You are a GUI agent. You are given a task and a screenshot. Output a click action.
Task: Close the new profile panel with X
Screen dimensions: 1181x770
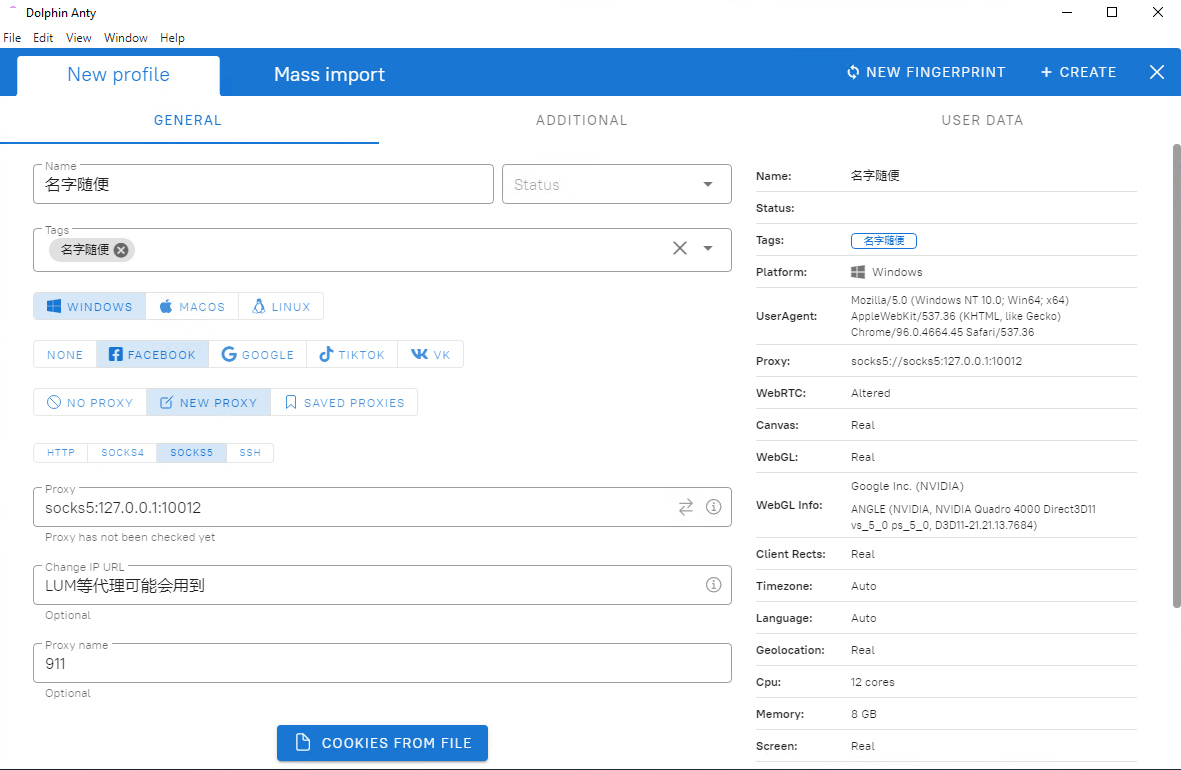pos(1157,72)
